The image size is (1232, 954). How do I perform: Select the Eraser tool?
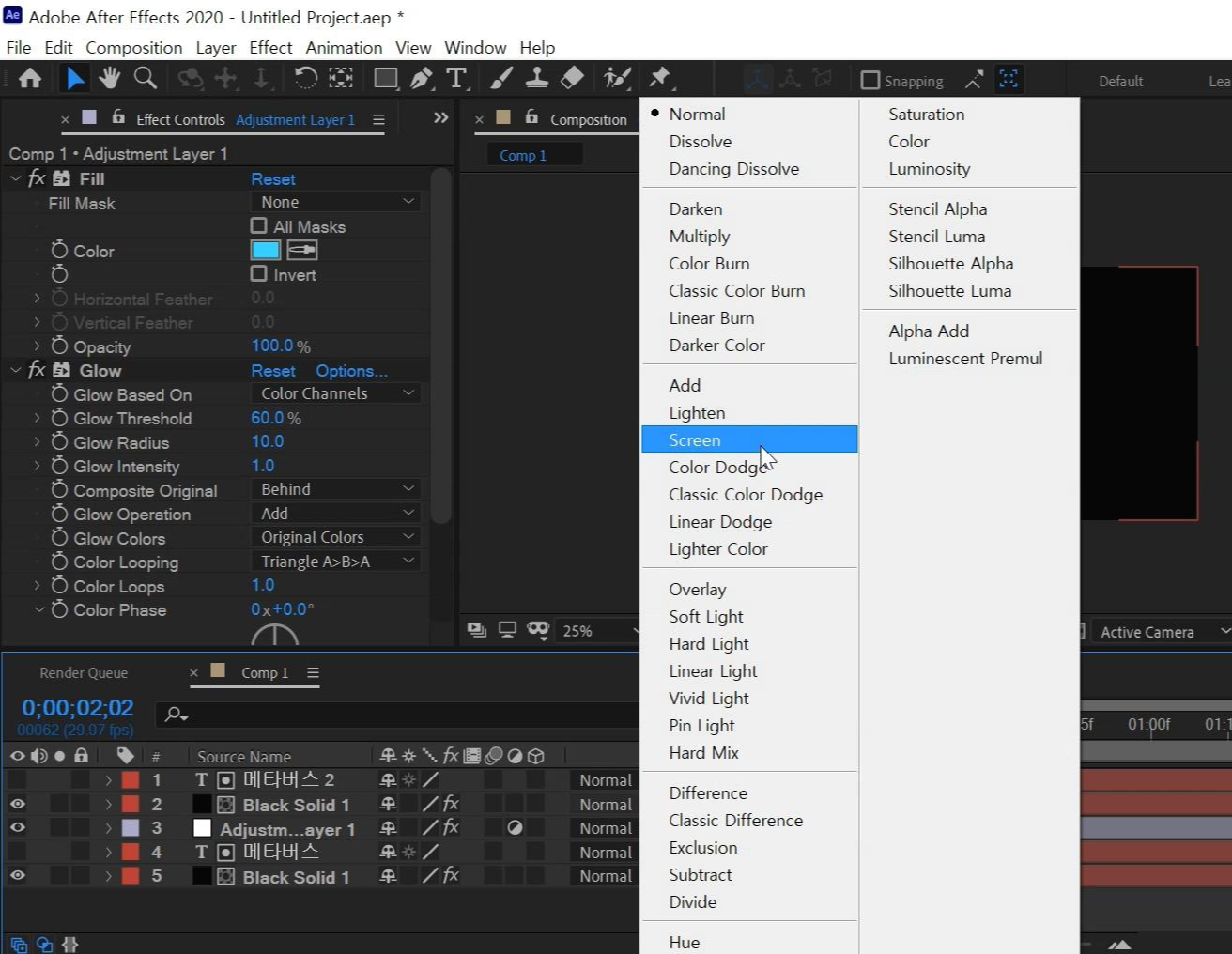coord(572,78)
